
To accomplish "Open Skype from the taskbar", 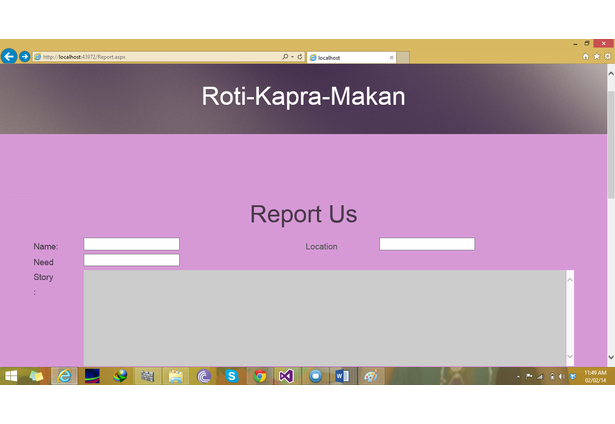I will 232,376.
